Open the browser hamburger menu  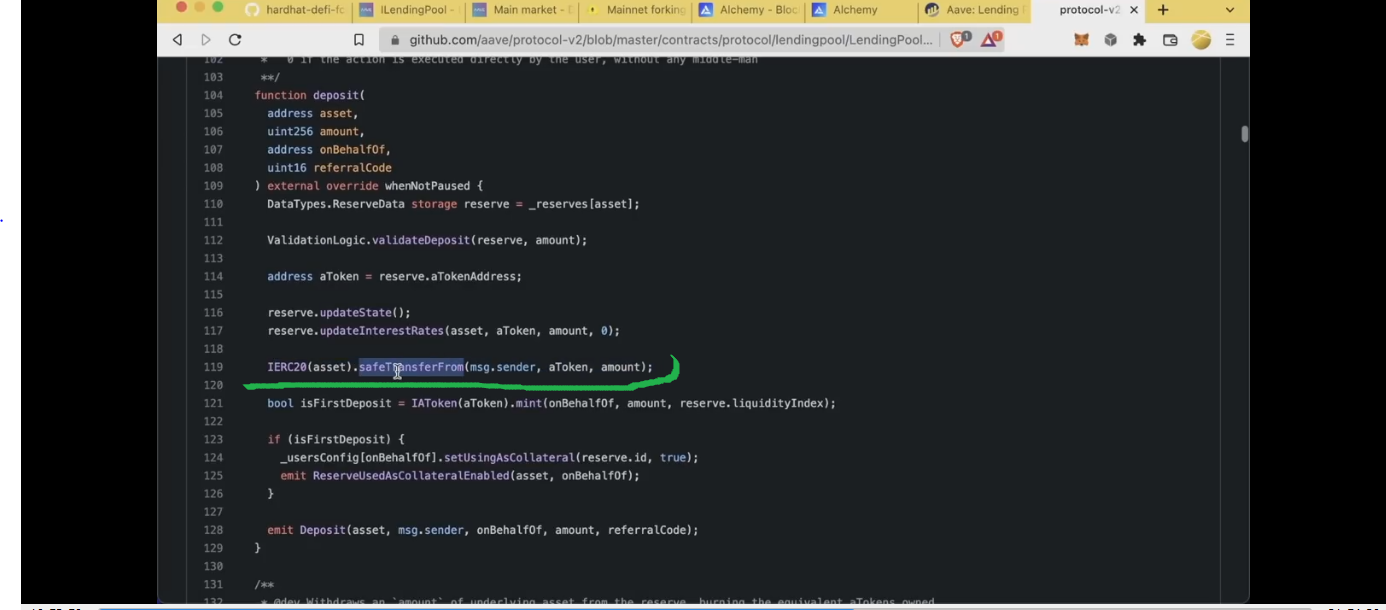(x=1230, y=40)
